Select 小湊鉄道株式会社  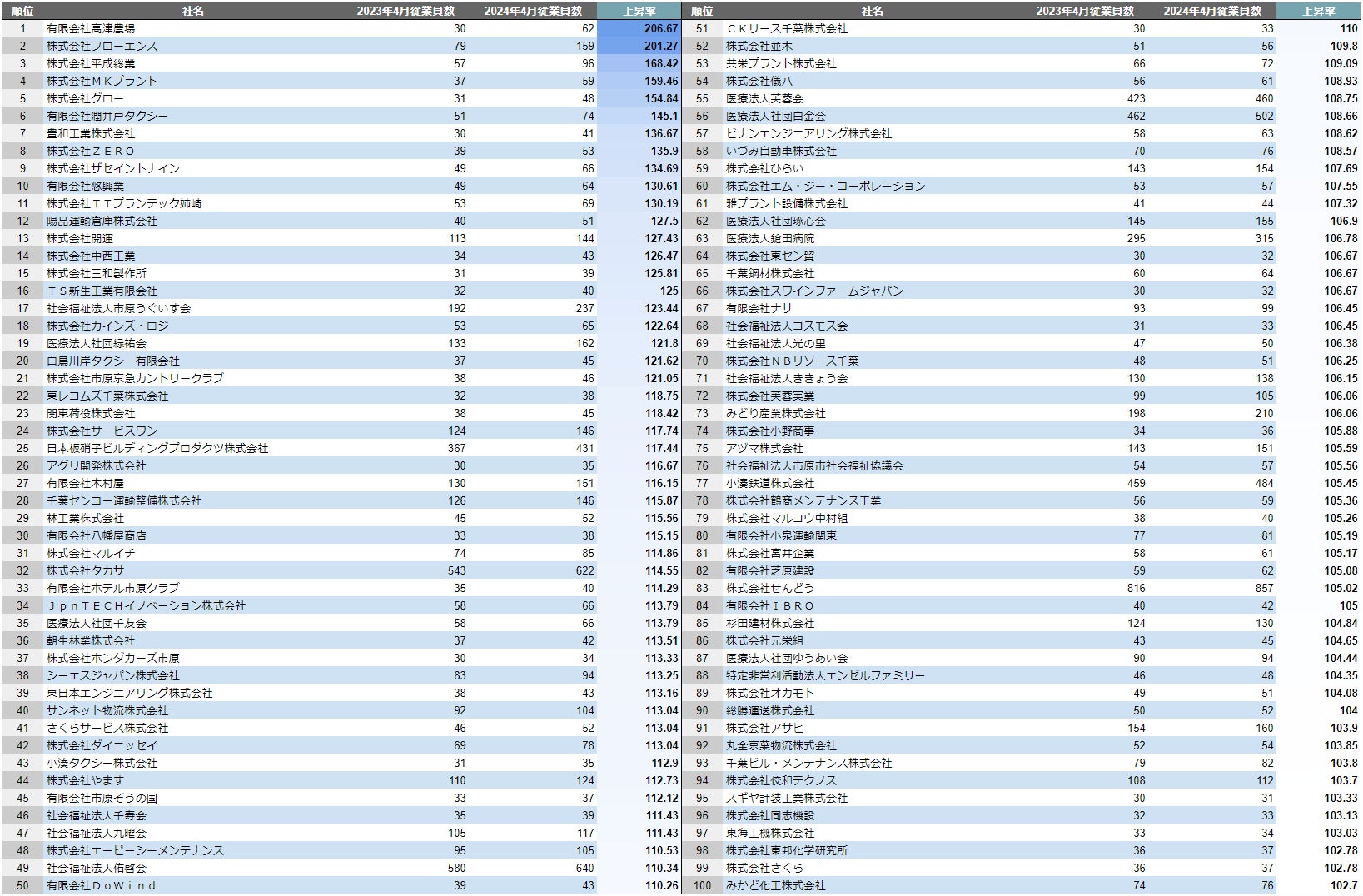(x=770, y=483)
